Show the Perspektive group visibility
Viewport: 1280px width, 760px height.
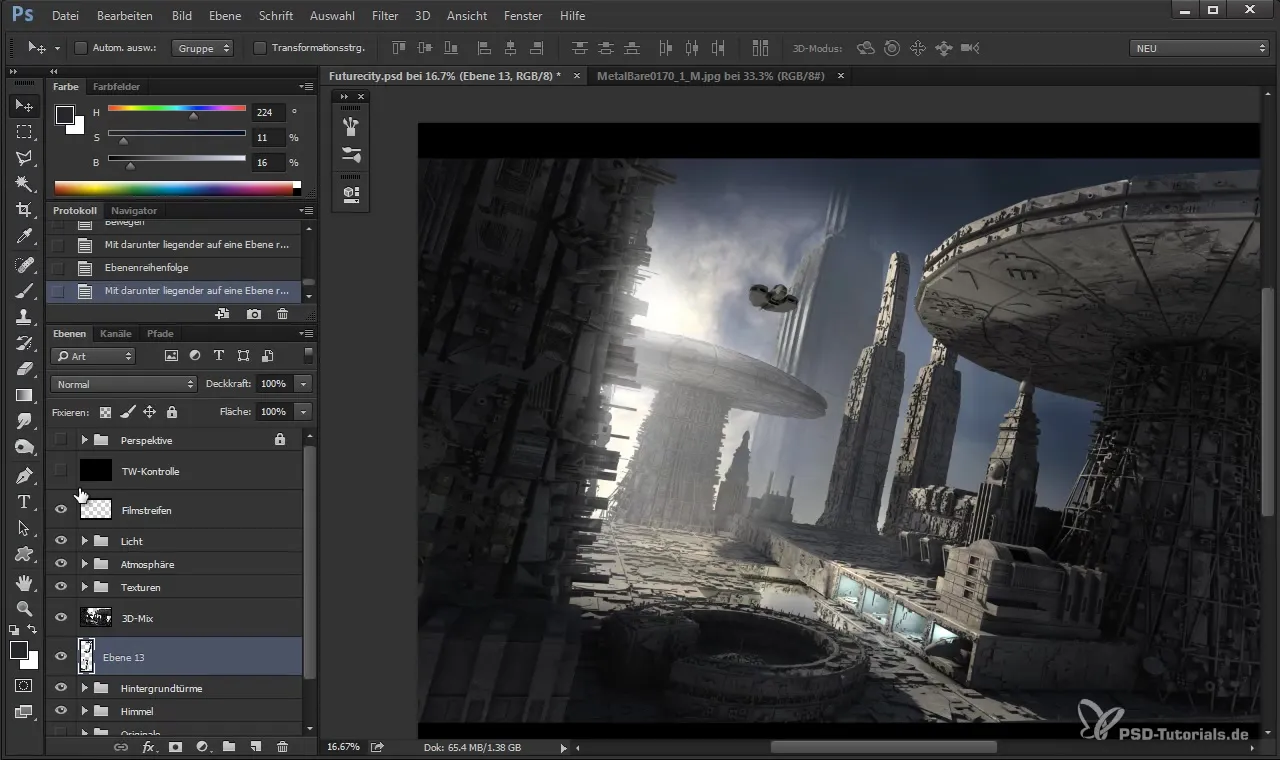(61, 439)
